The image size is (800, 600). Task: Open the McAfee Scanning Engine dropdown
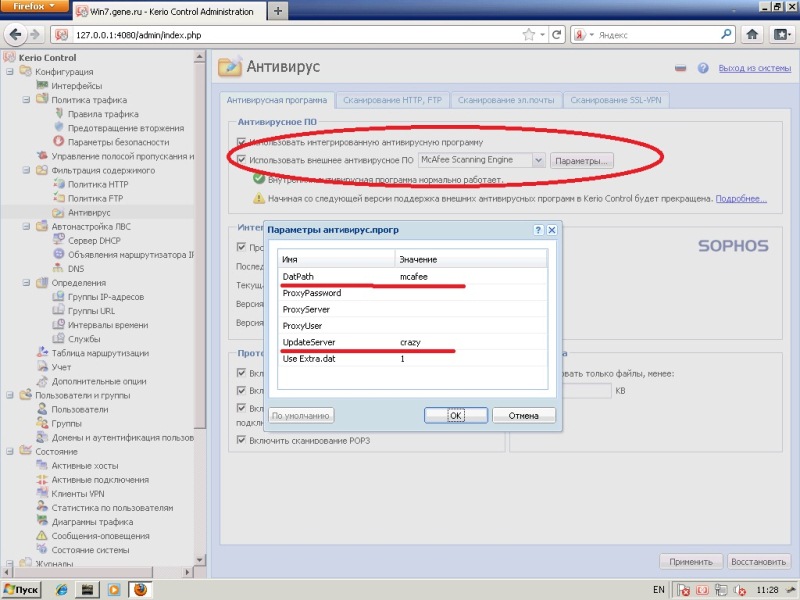pos(539,160)
